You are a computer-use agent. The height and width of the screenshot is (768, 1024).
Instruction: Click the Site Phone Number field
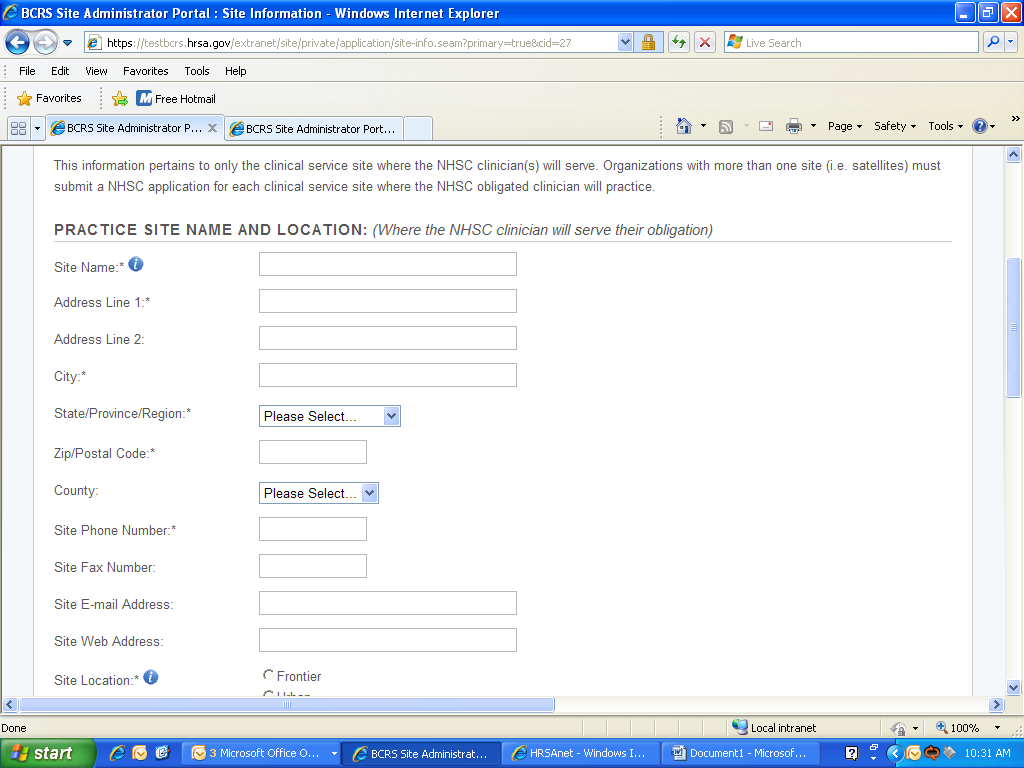pyautogui.click(x=313, y=529)
